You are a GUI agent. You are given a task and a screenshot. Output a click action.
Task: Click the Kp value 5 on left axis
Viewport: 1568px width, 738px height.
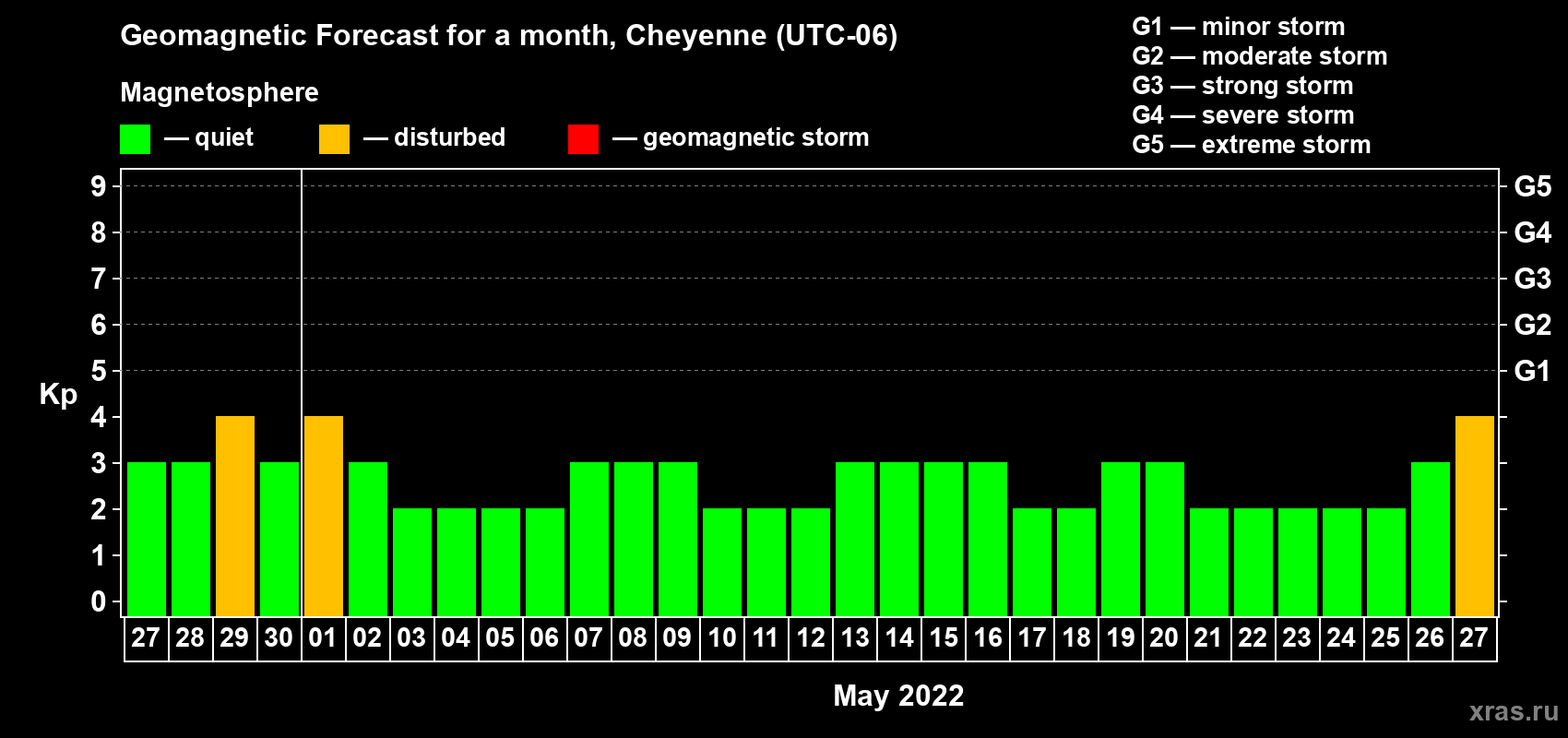pos(99,371)
